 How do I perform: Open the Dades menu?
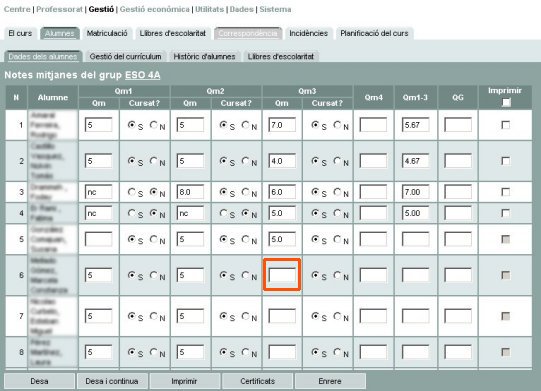(242, 9)
